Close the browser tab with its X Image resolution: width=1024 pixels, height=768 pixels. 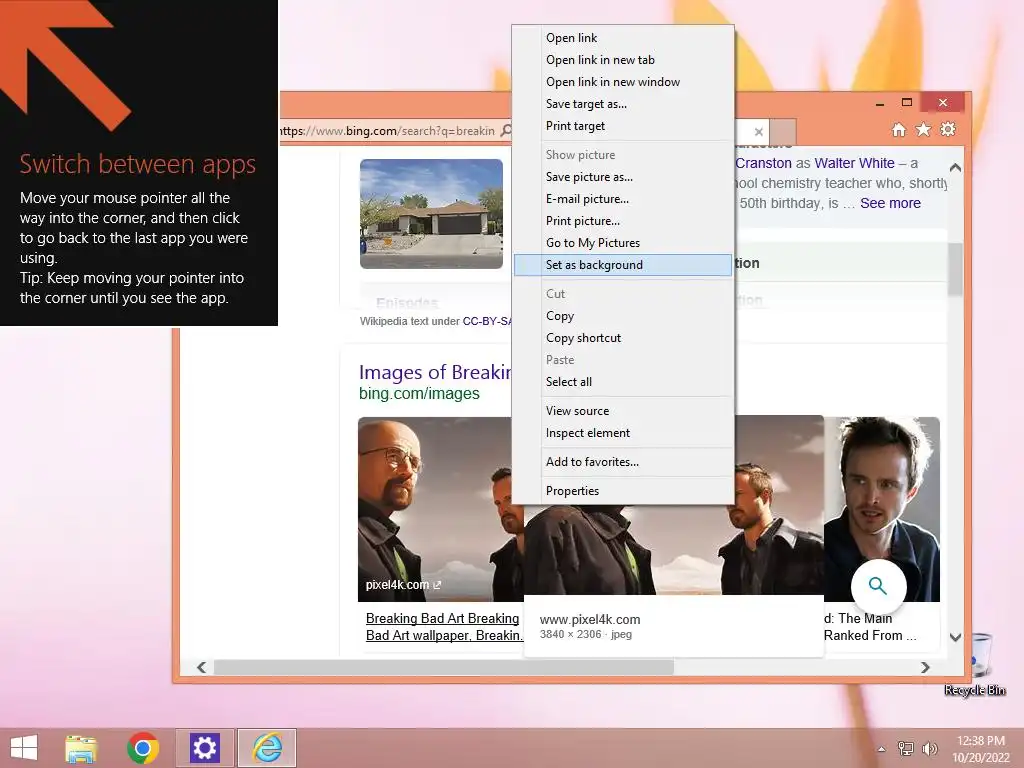pos(758,132)
